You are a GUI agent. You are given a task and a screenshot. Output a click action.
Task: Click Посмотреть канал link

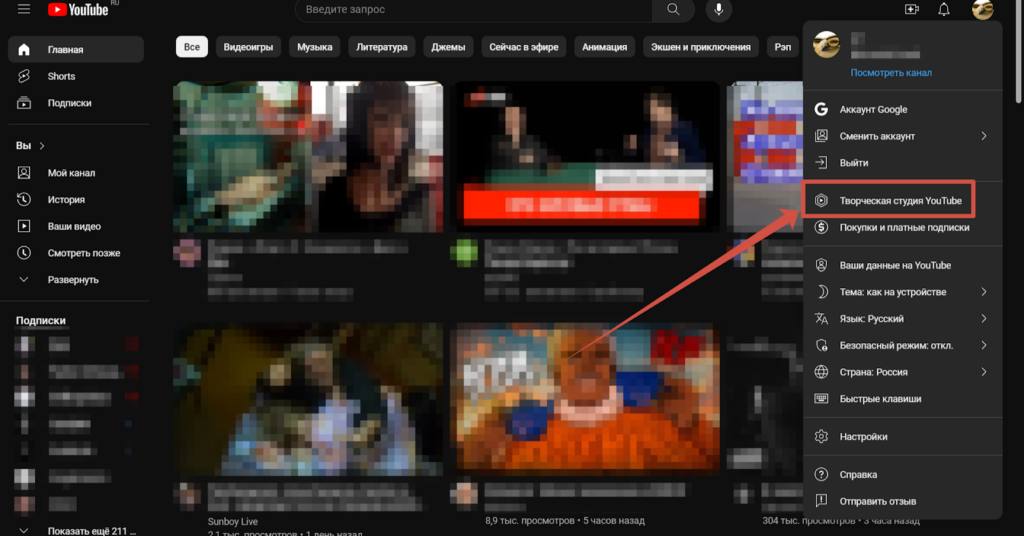[891, 72]
